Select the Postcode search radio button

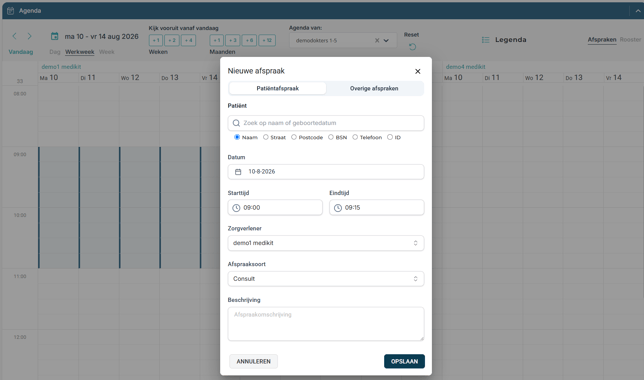tap(294, 137)
